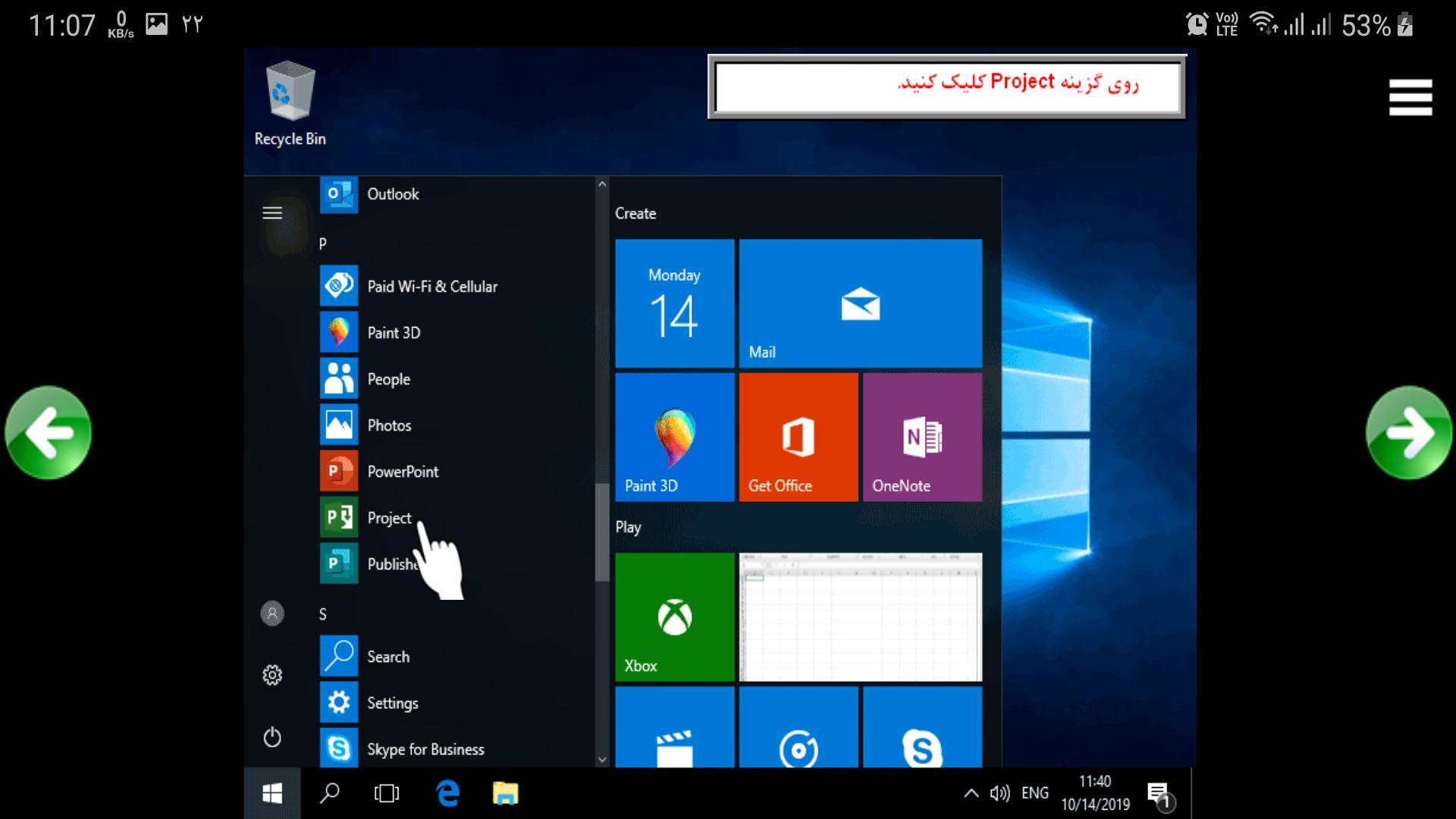
Task: Open the tutorial hamburger menu
Action: click(1410, 98)
